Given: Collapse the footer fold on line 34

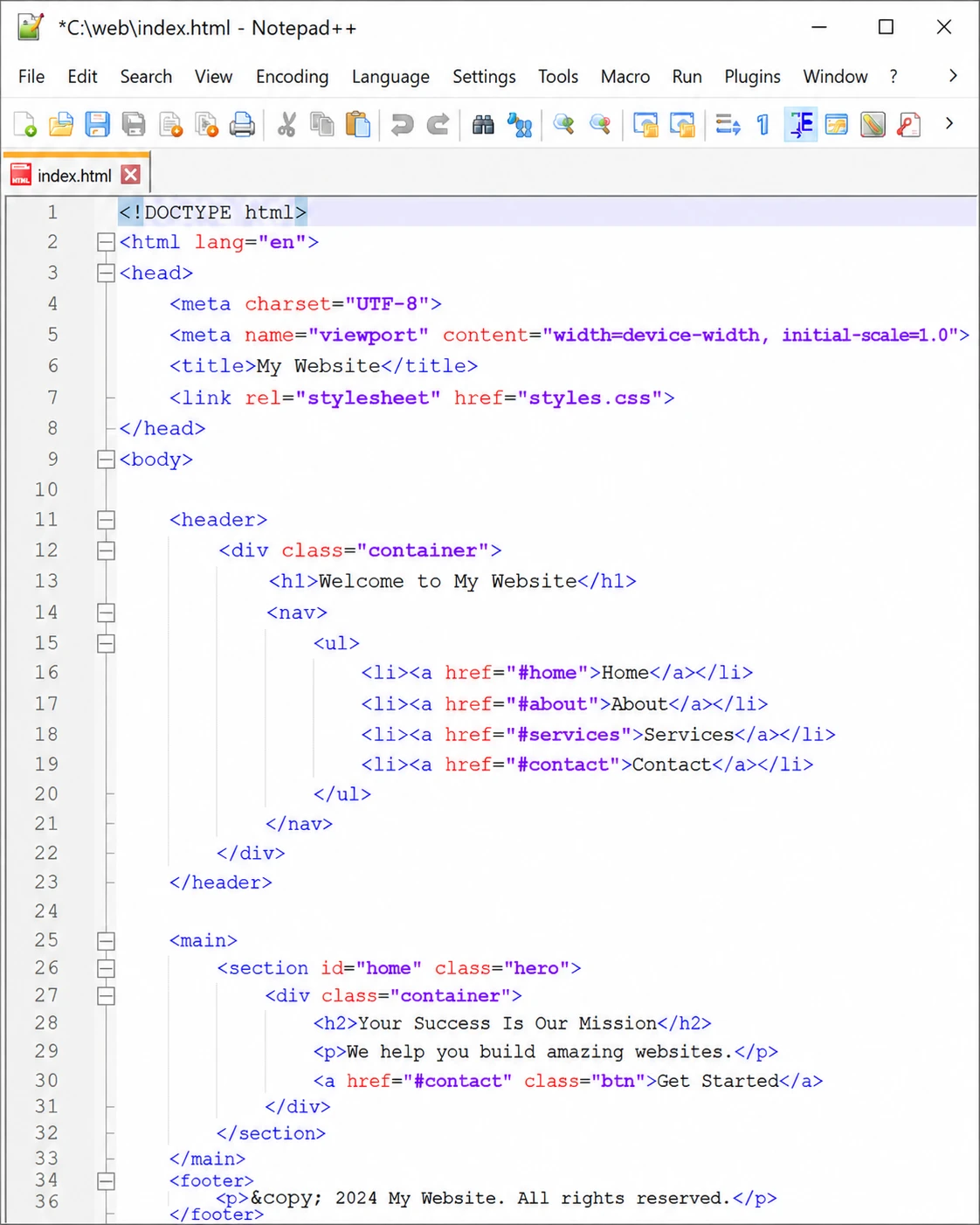Looking at the screenshot, I should point(106,1181).
